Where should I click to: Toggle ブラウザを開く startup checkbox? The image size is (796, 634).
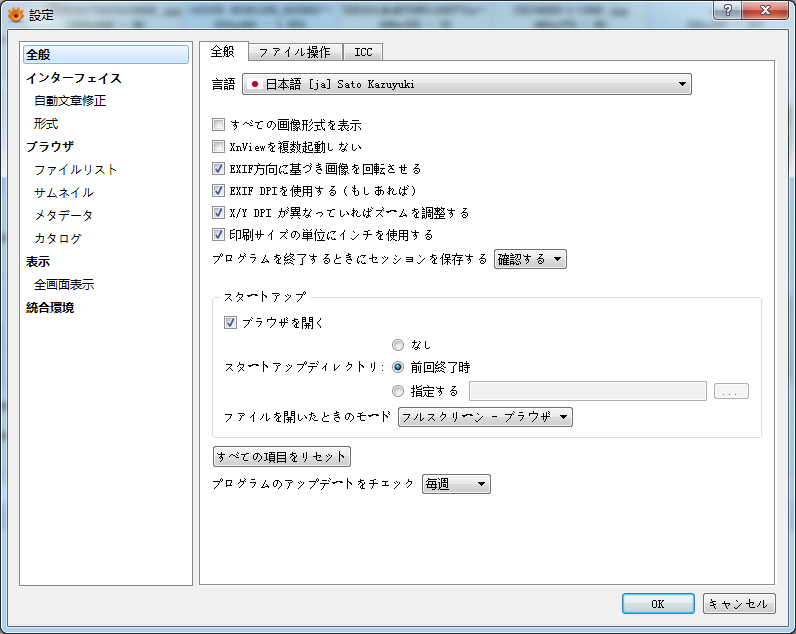click(230, 323)
